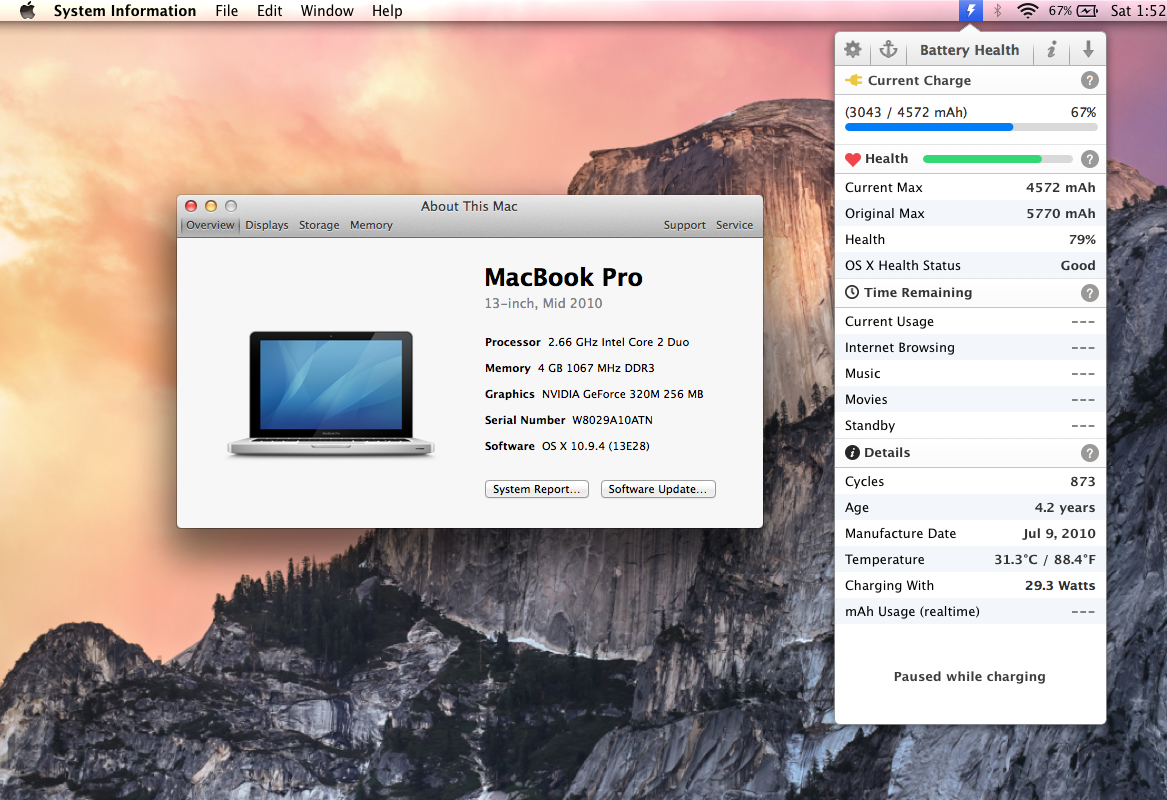This screenshot has width=1167, height=800.
Task: Open the Apple menu
Action: (27, 10)
